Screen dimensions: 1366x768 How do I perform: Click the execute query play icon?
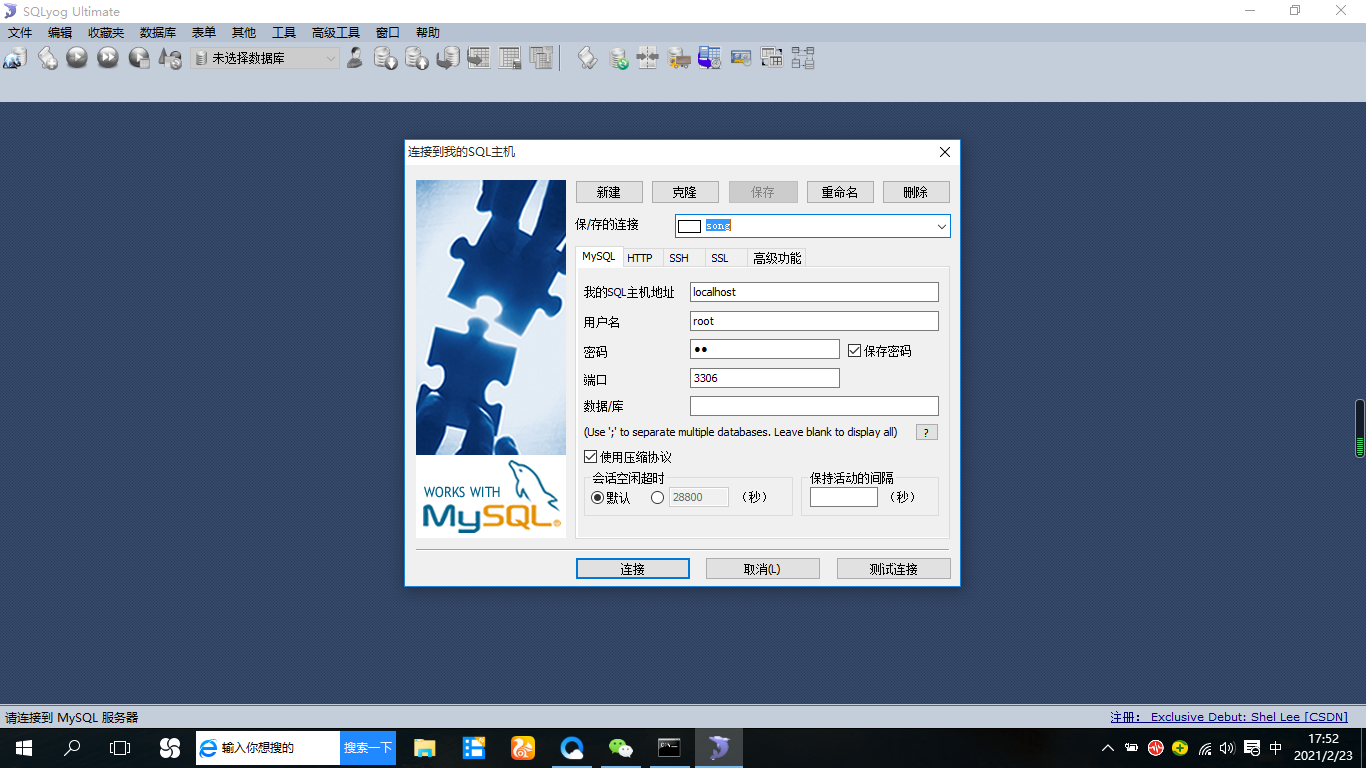[77, 58]
